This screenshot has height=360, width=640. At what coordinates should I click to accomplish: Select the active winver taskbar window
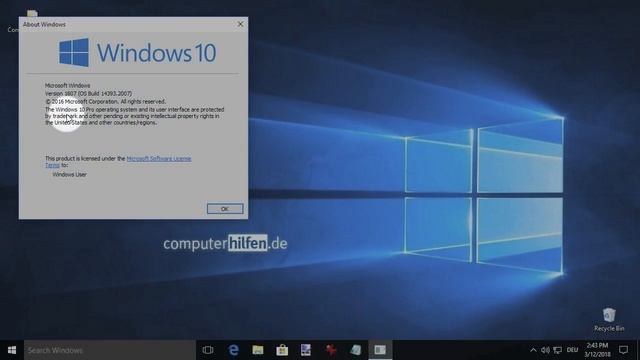coord(380,350)
